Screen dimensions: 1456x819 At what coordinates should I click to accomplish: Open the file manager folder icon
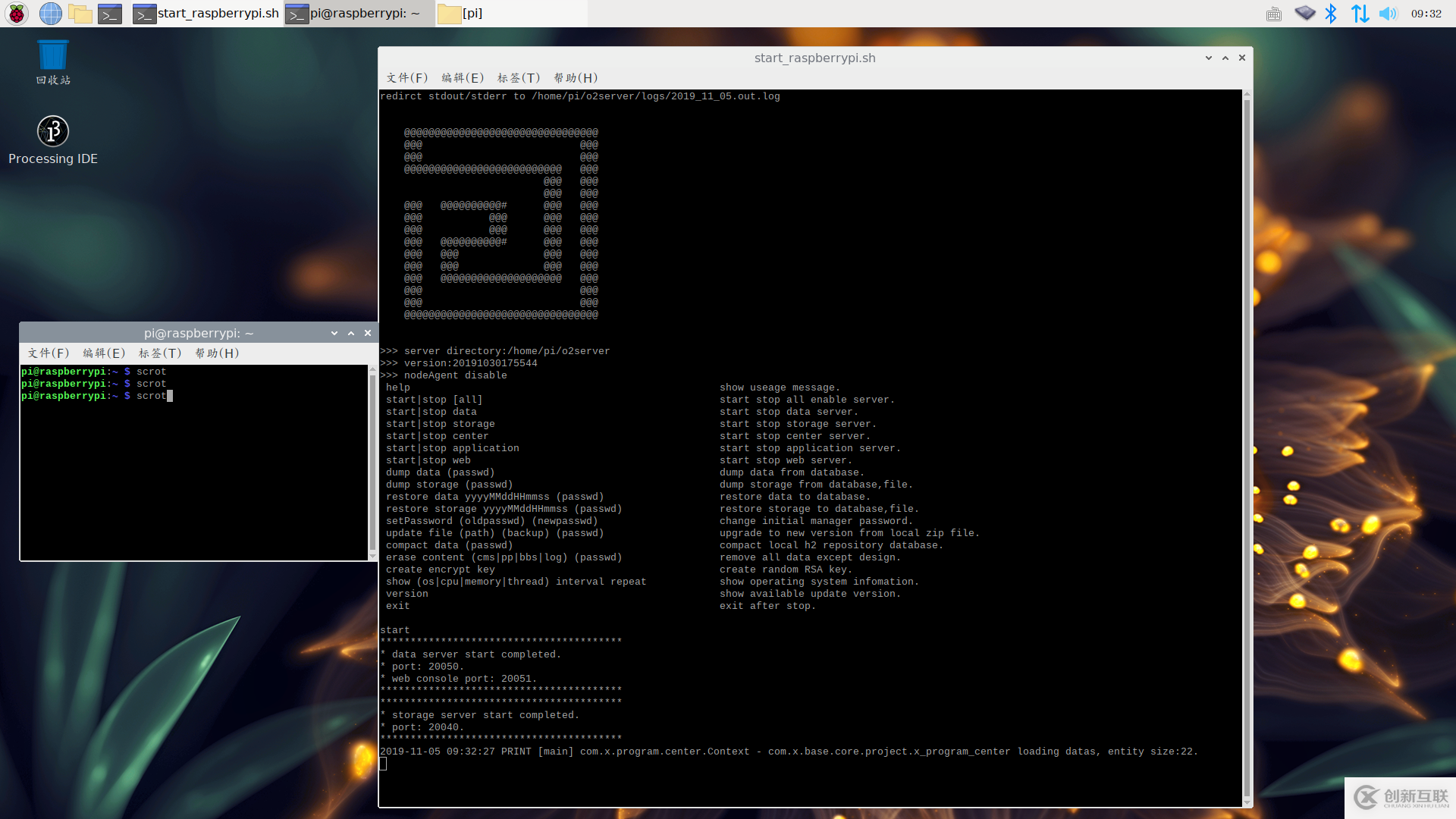coord(80,13)
